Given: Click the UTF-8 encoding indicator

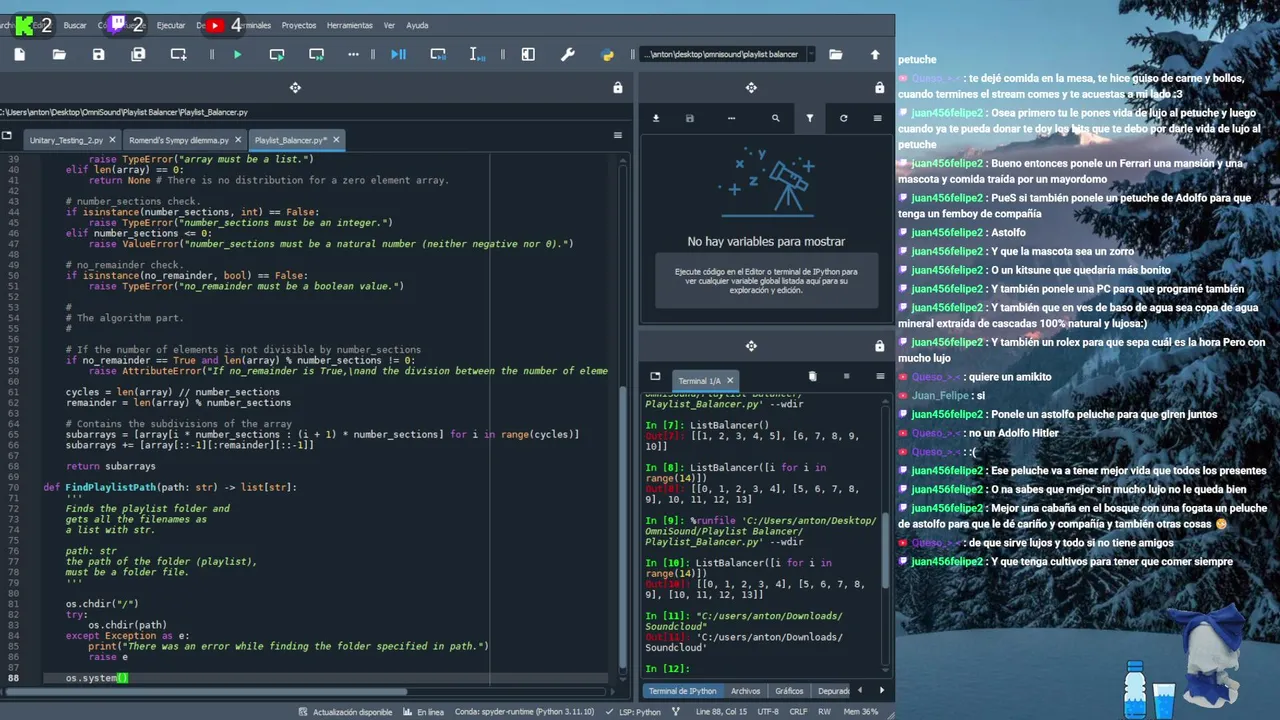Looking at the screenshot, I should [768, 712].
